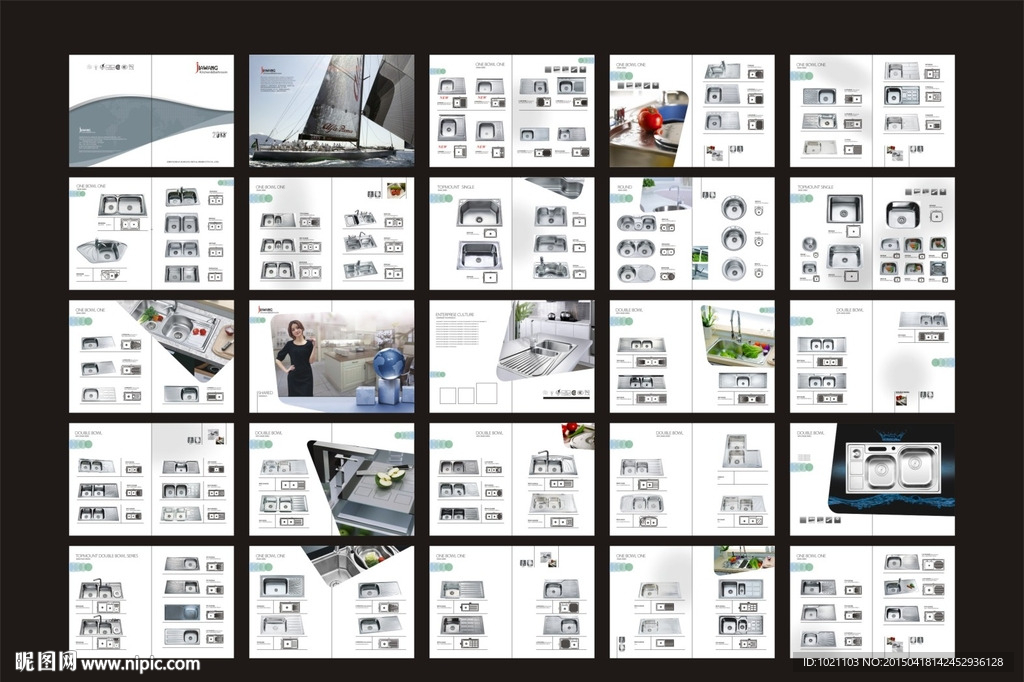Open the black spread with water-splash double sink
Screen dimensions: 1024x682
coord(872,479)
